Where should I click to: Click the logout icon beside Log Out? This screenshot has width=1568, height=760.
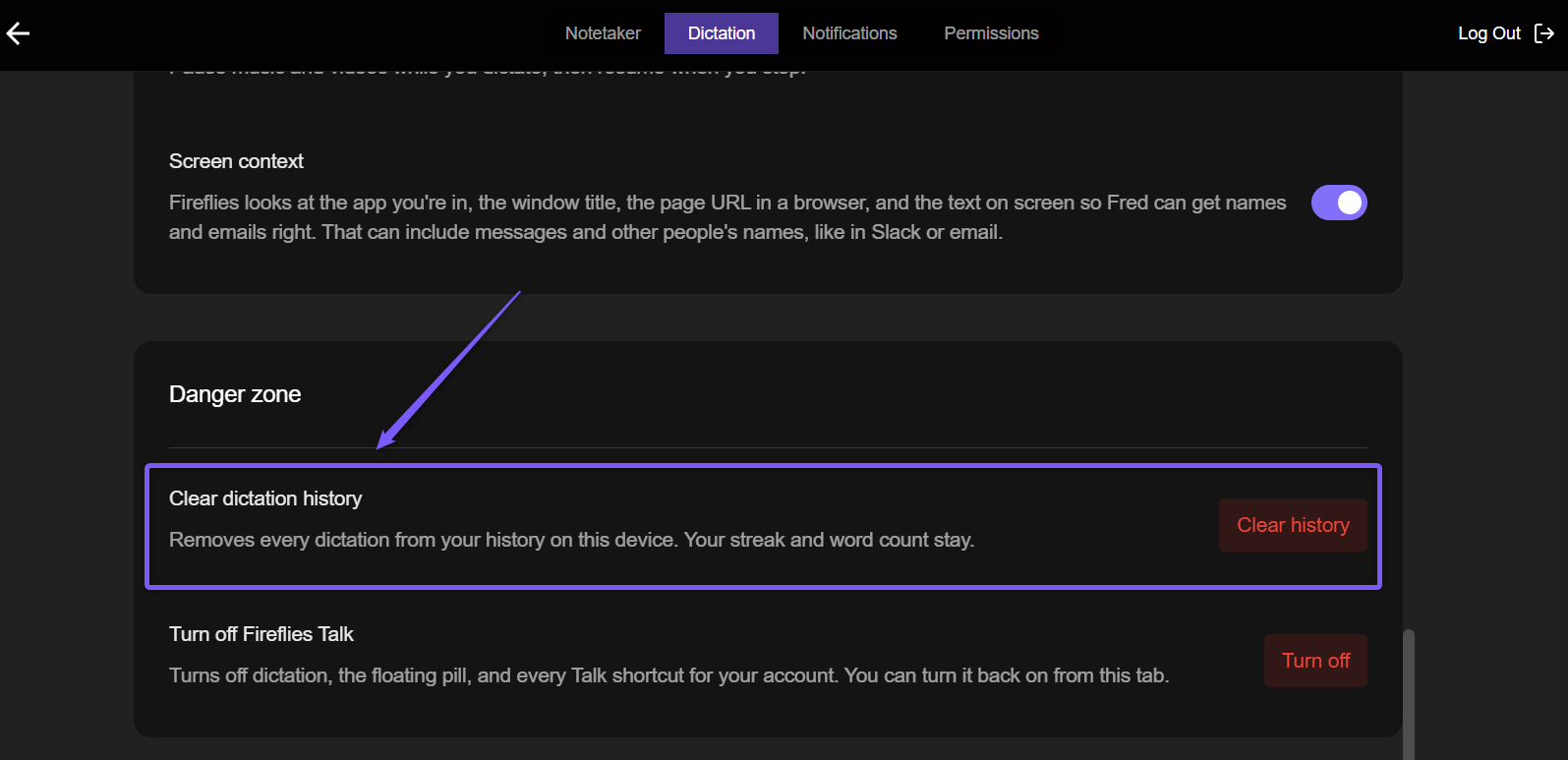1544,33
